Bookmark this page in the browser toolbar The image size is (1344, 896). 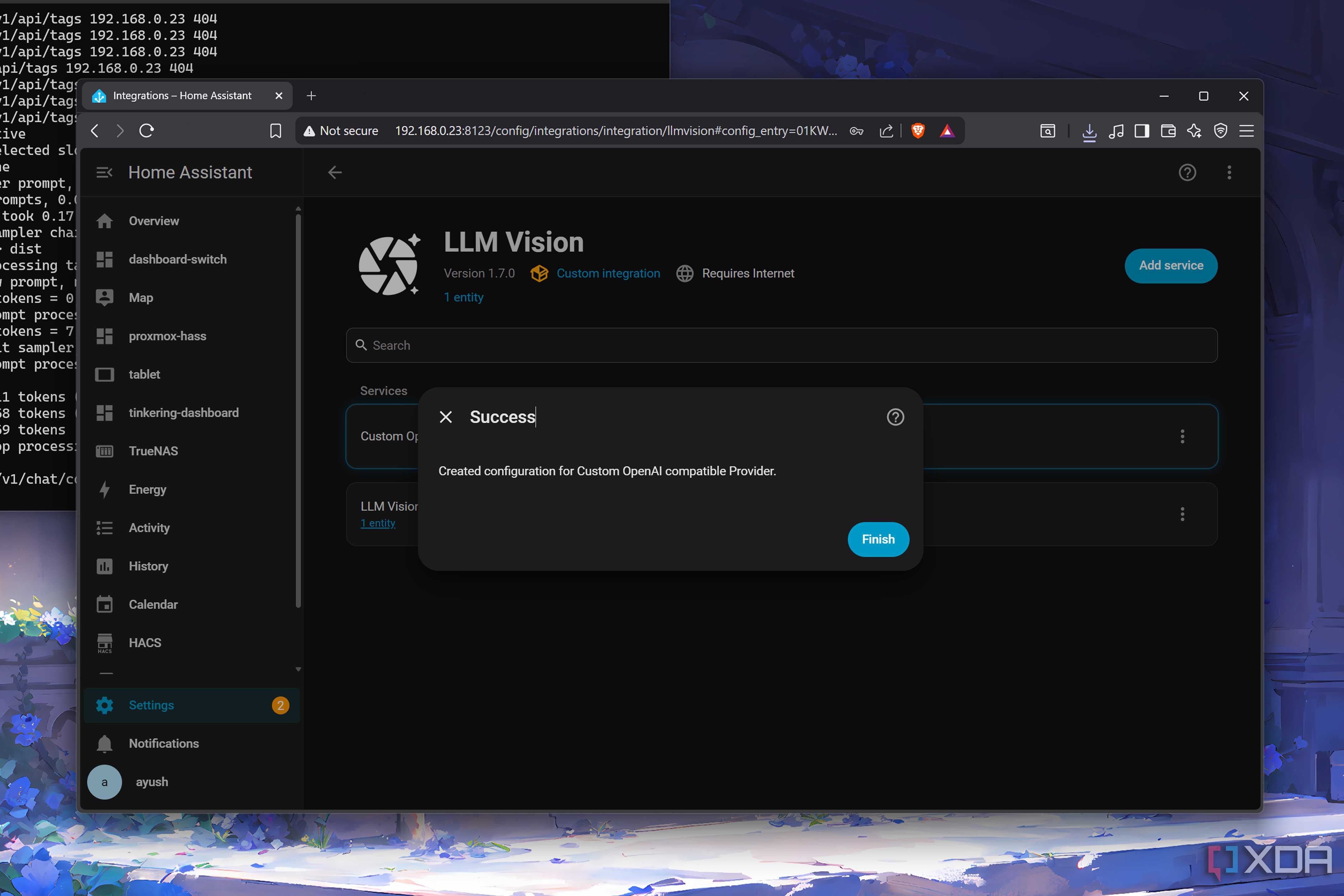click(x=275, y=131)
